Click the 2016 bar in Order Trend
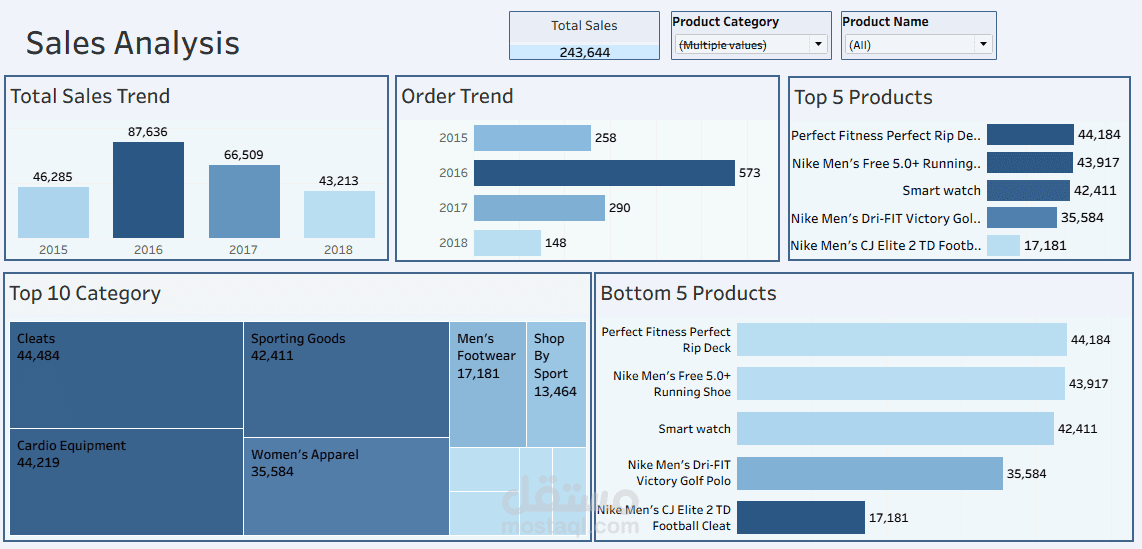The image size is (1142, 549). 604,173
